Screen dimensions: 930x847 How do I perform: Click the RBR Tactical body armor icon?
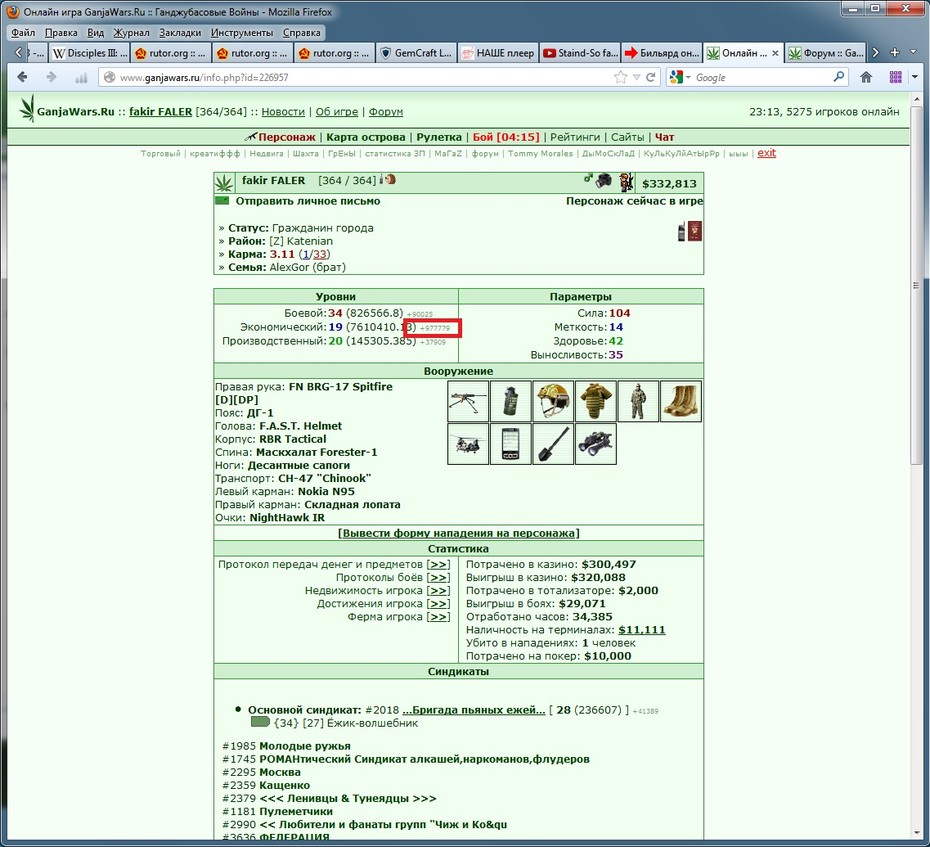point(595,402)
